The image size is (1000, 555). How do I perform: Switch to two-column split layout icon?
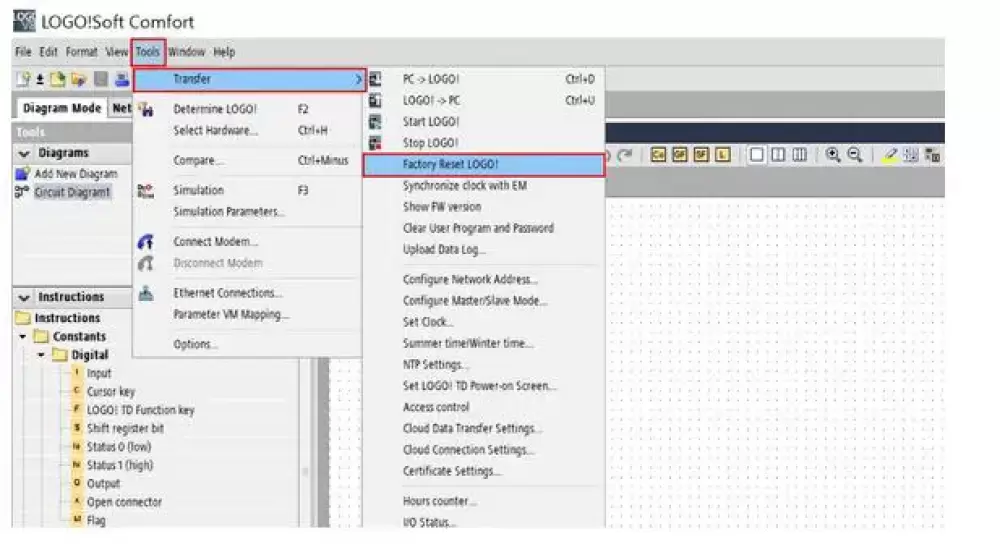coord(778,155)
